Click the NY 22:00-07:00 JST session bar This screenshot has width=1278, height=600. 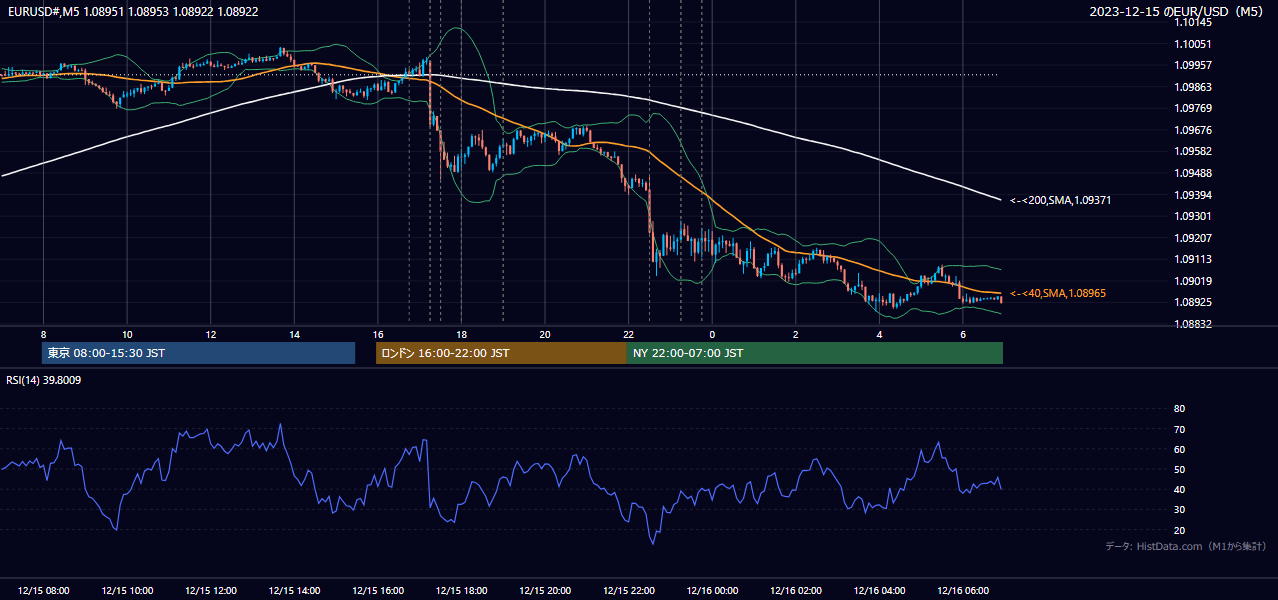(x=815, y=353)
